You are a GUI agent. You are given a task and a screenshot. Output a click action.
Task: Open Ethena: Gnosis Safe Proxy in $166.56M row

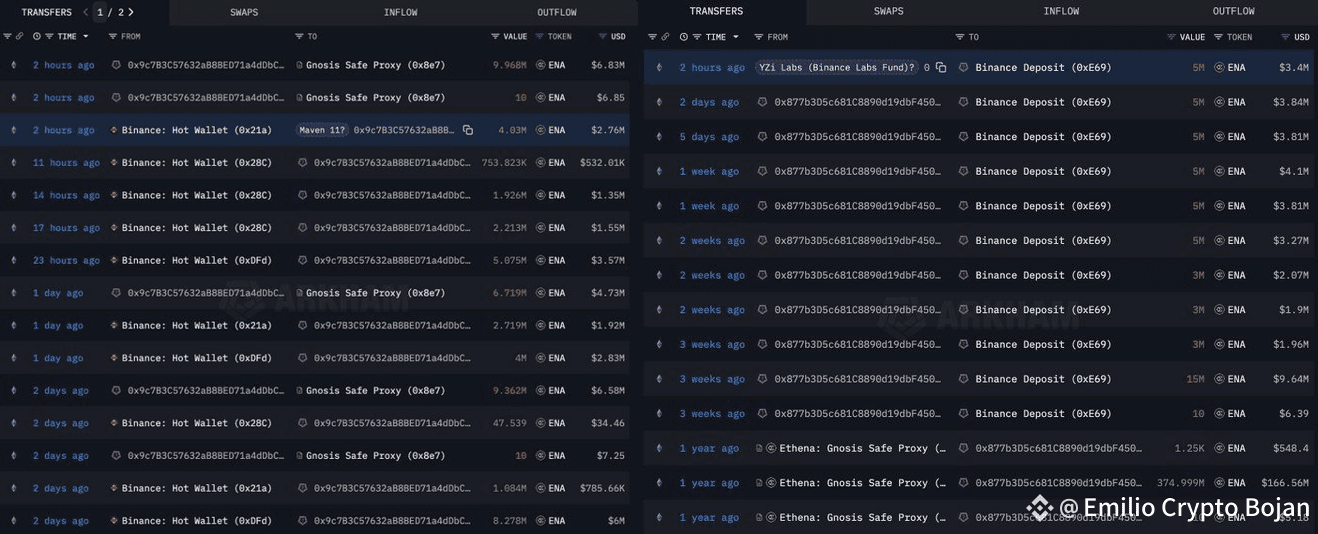[x=863, y=483]
